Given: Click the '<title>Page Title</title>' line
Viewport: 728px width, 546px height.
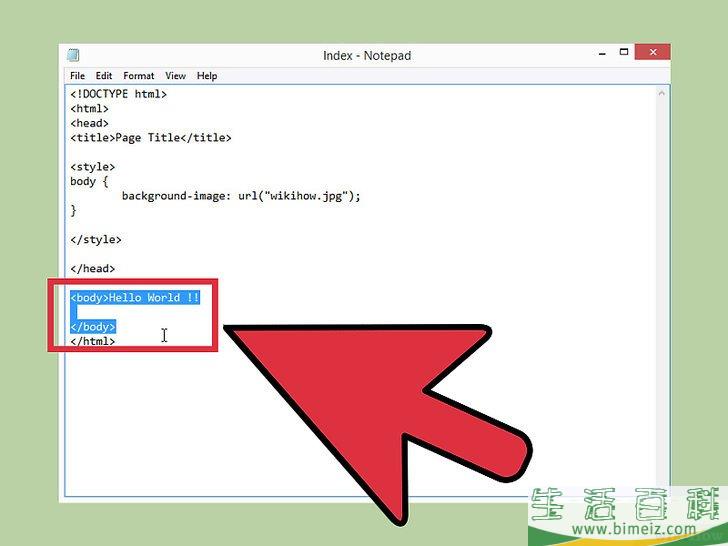Looking at the screenshot, I should tap(151, 137).
